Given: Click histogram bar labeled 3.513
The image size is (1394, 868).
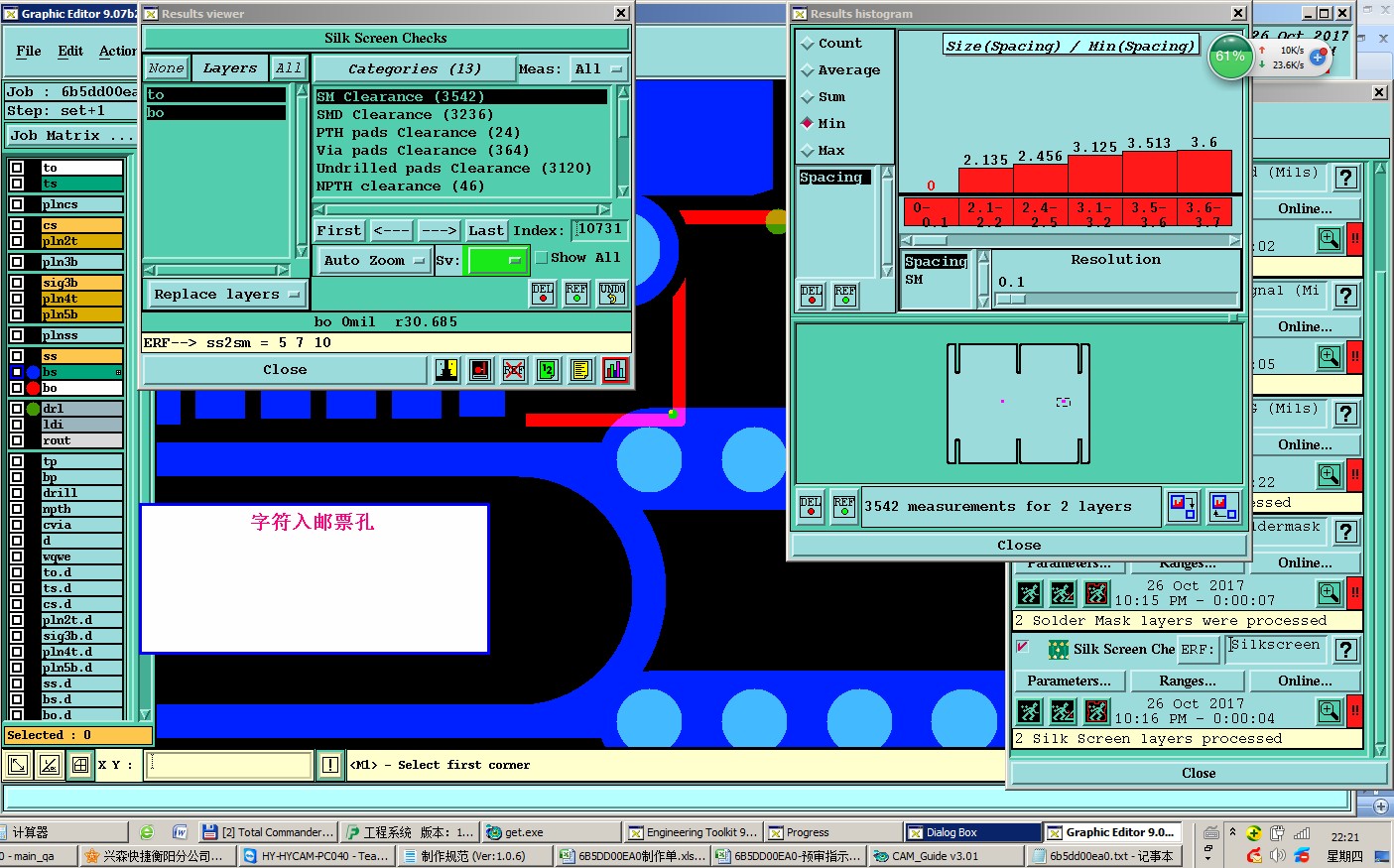Looking at the screenshot, I should (x=1150, y=173).
